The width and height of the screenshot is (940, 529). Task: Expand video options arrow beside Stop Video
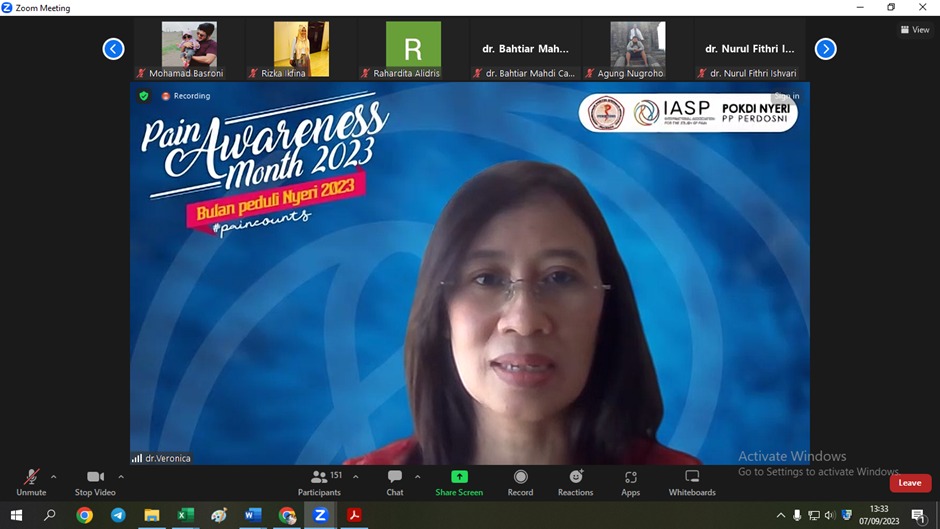pyautogui.click(x=121, y=477)
